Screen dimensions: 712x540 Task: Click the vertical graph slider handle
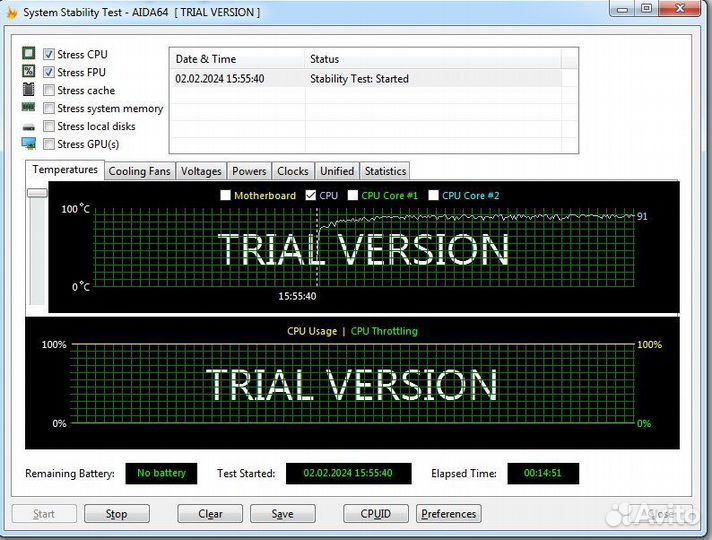coord(37,193)
